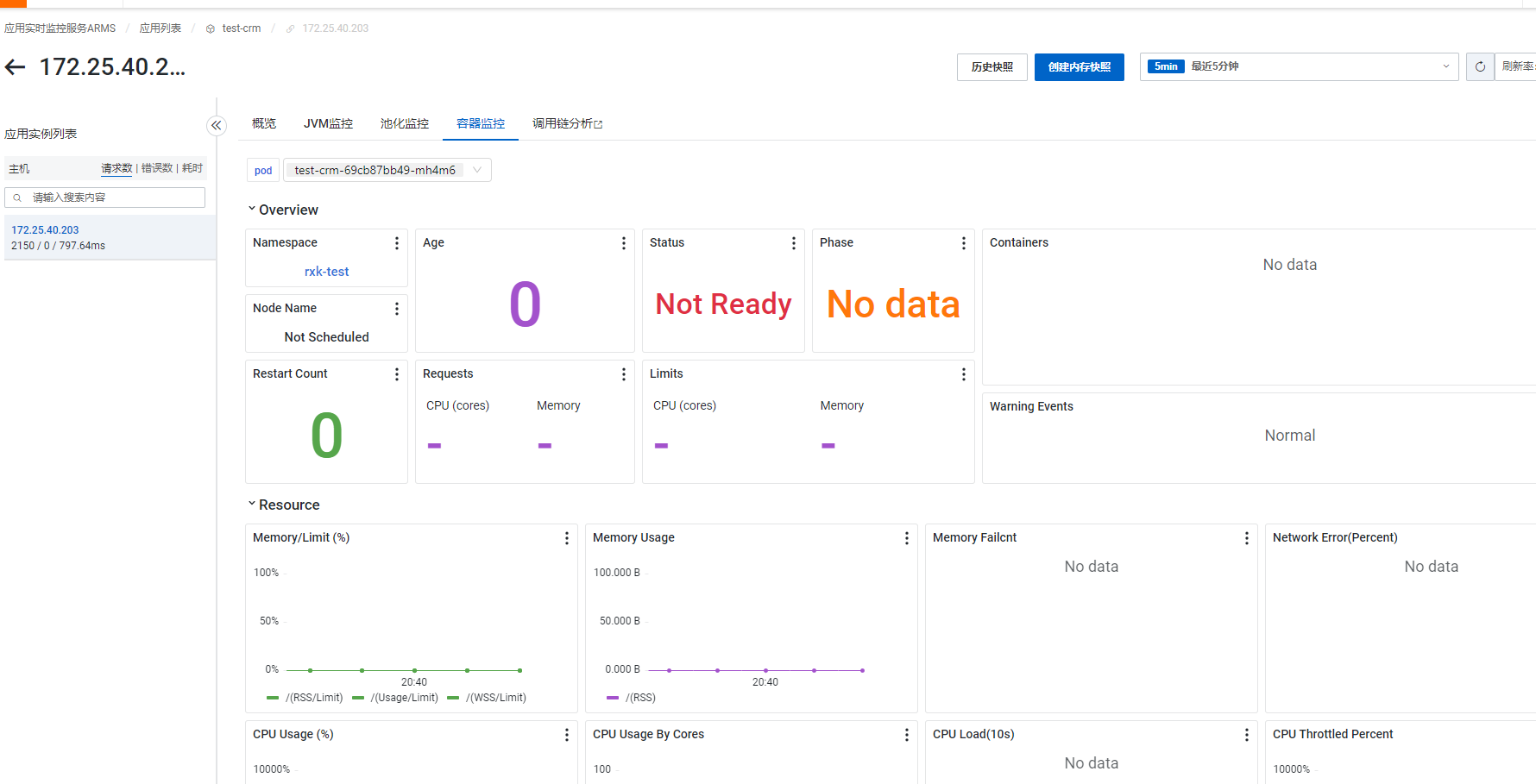Viewport: 1536px width, 784px height.
Task: Open the Restart Count panel kebab menu
Action: click(x=397, y=374)
